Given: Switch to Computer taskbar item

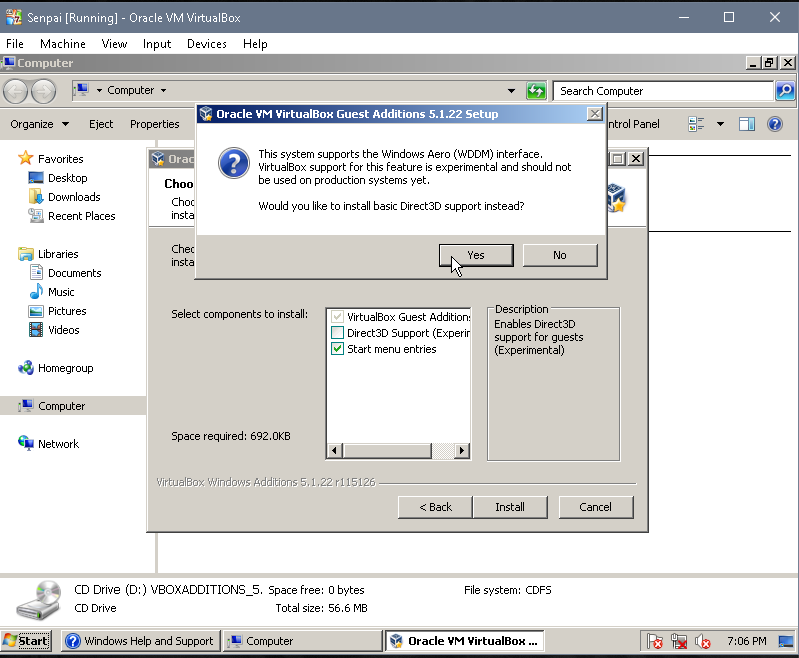Looking at the screenshot, I should [x=302, y=641].
